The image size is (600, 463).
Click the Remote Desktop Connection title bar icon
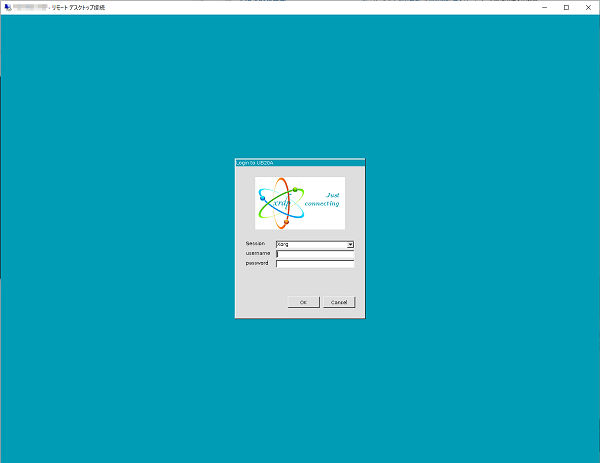[9, 7]
